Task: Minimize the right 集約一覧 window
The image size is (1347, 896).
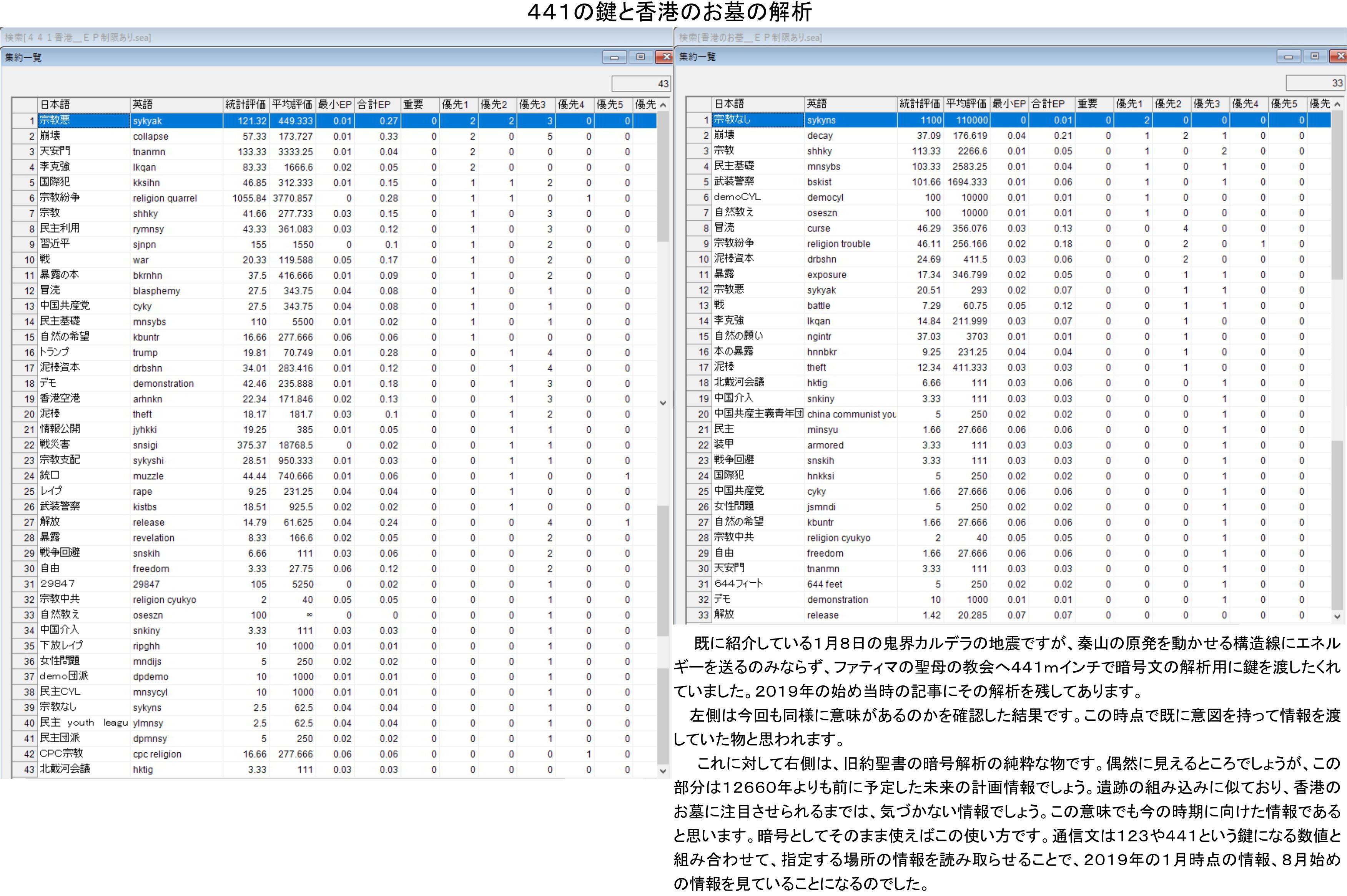Action: point(1289,57)
